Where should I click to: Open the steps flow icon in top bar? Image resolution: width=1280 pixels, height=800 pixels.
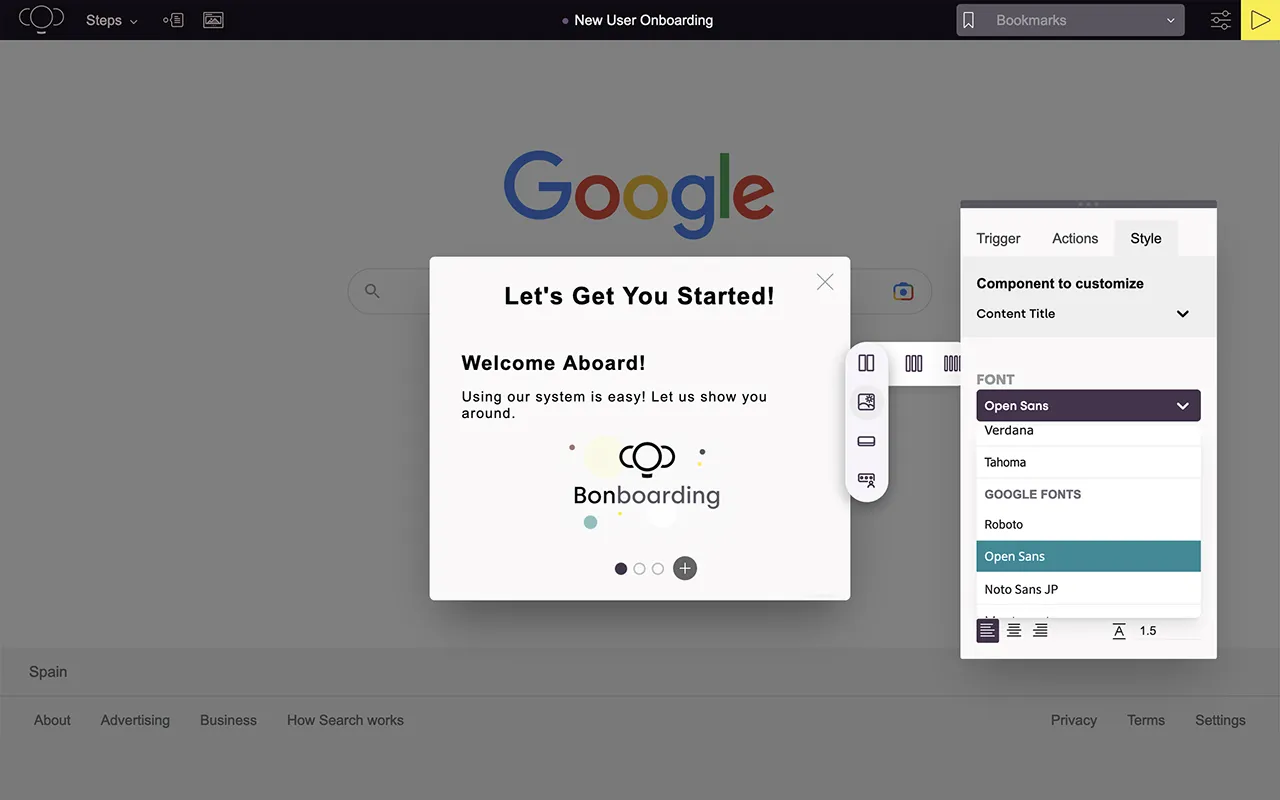pos(173,19)
